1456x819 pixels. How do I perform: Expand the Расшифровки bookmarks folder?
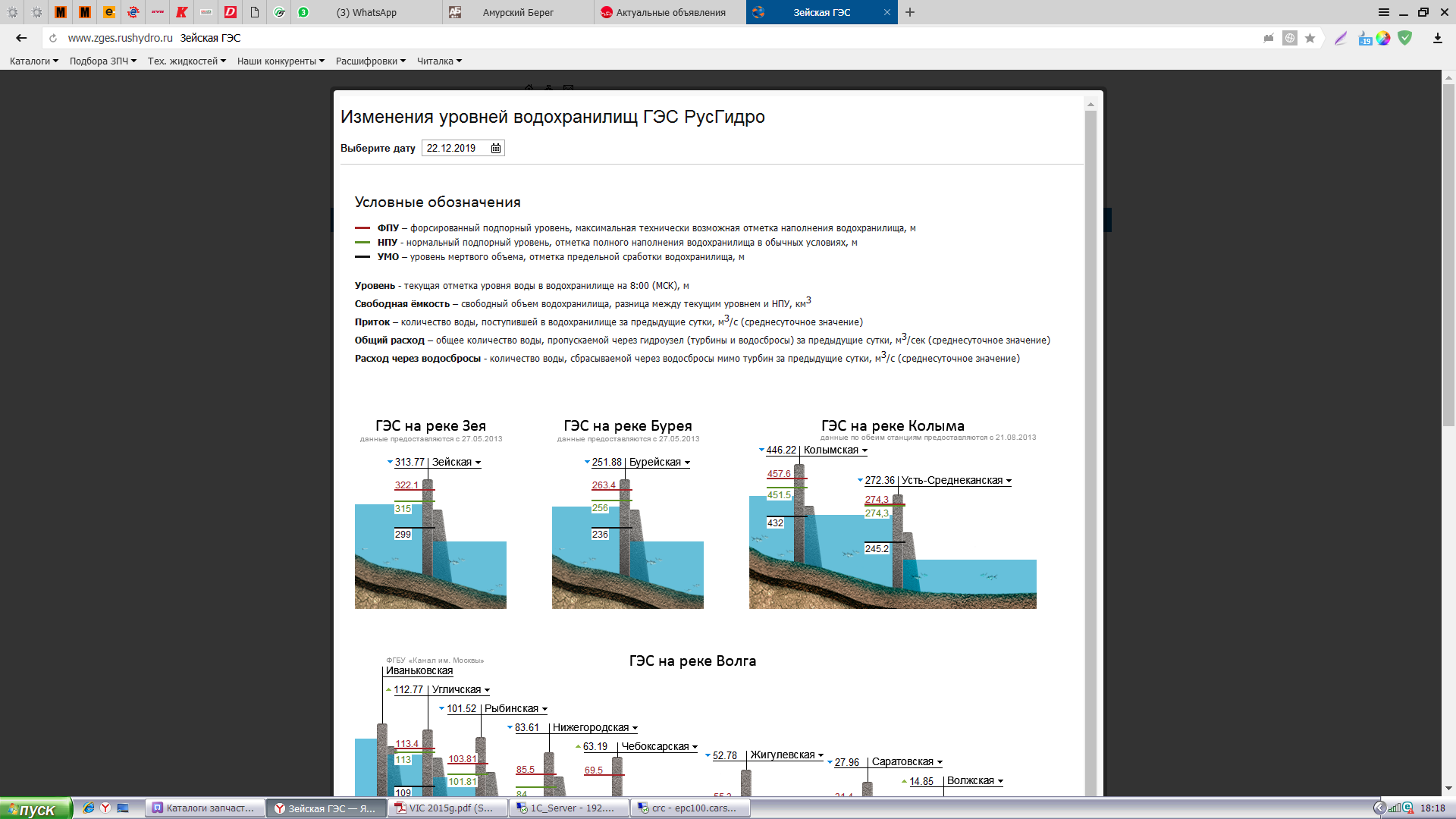point(371,61)
